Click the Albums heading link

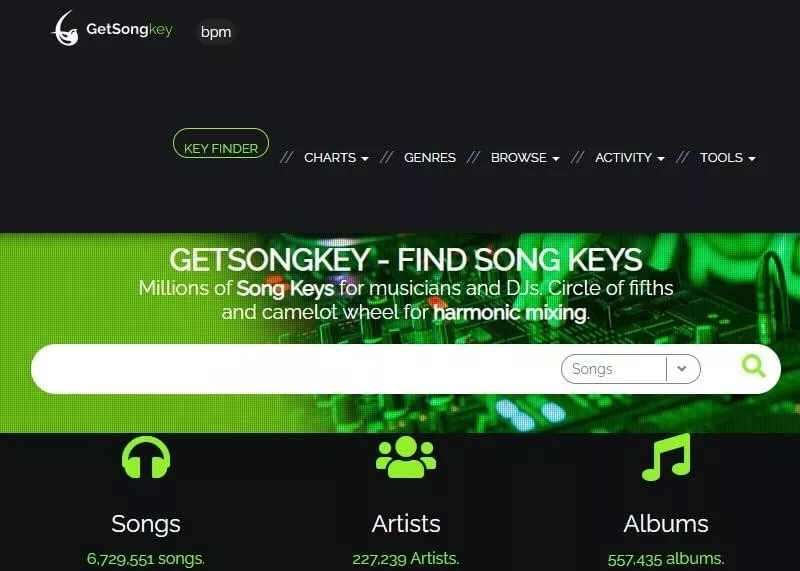click(666, 524)
